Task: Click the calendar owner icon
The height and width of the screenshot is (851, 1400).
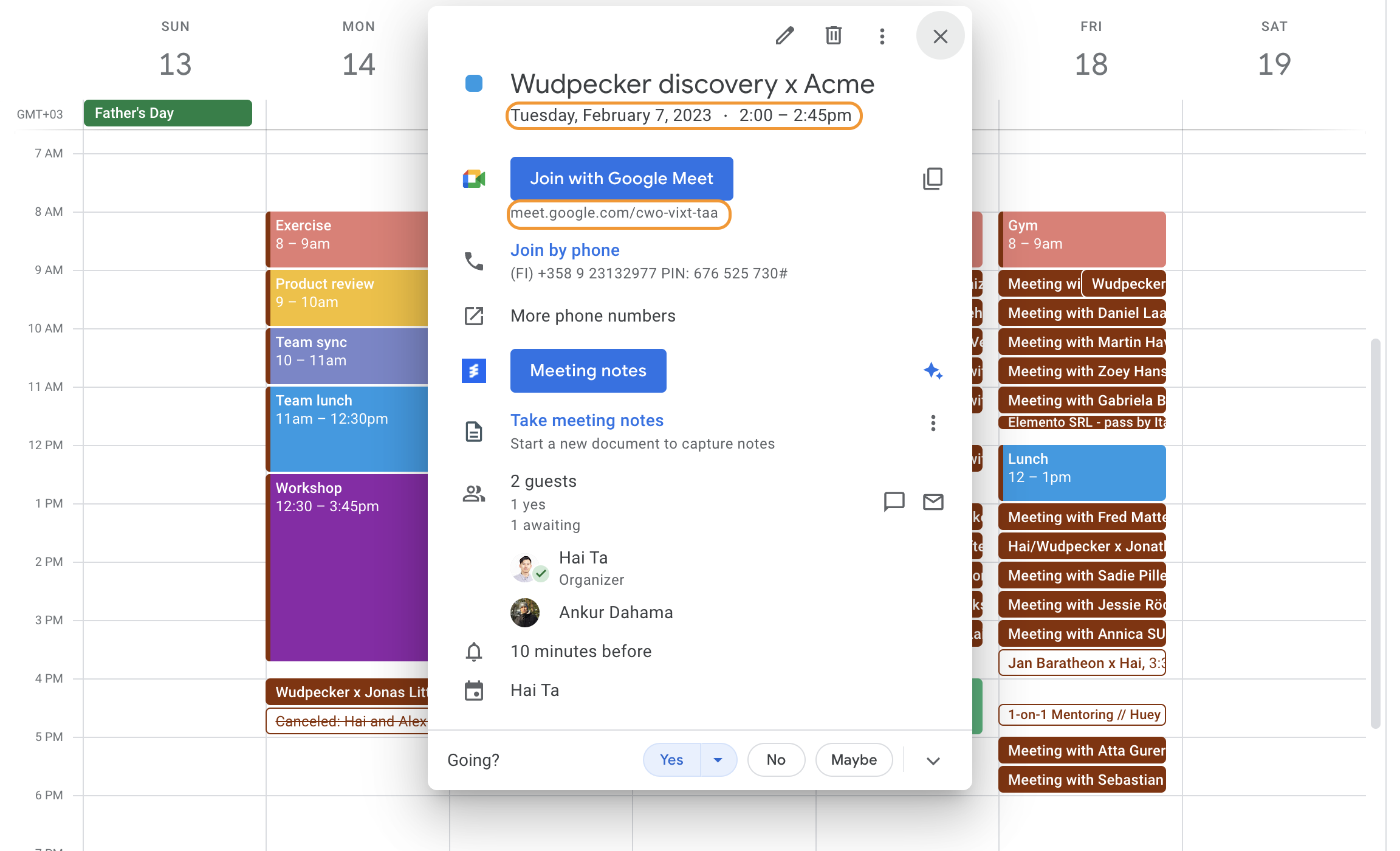Action: pos(473,690)
